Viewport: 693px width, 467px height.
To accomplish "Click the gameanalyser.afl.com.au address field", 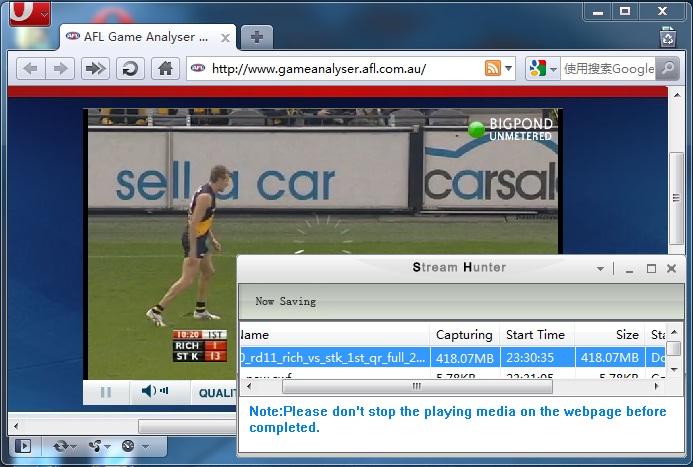I will (x=336, y=68).
